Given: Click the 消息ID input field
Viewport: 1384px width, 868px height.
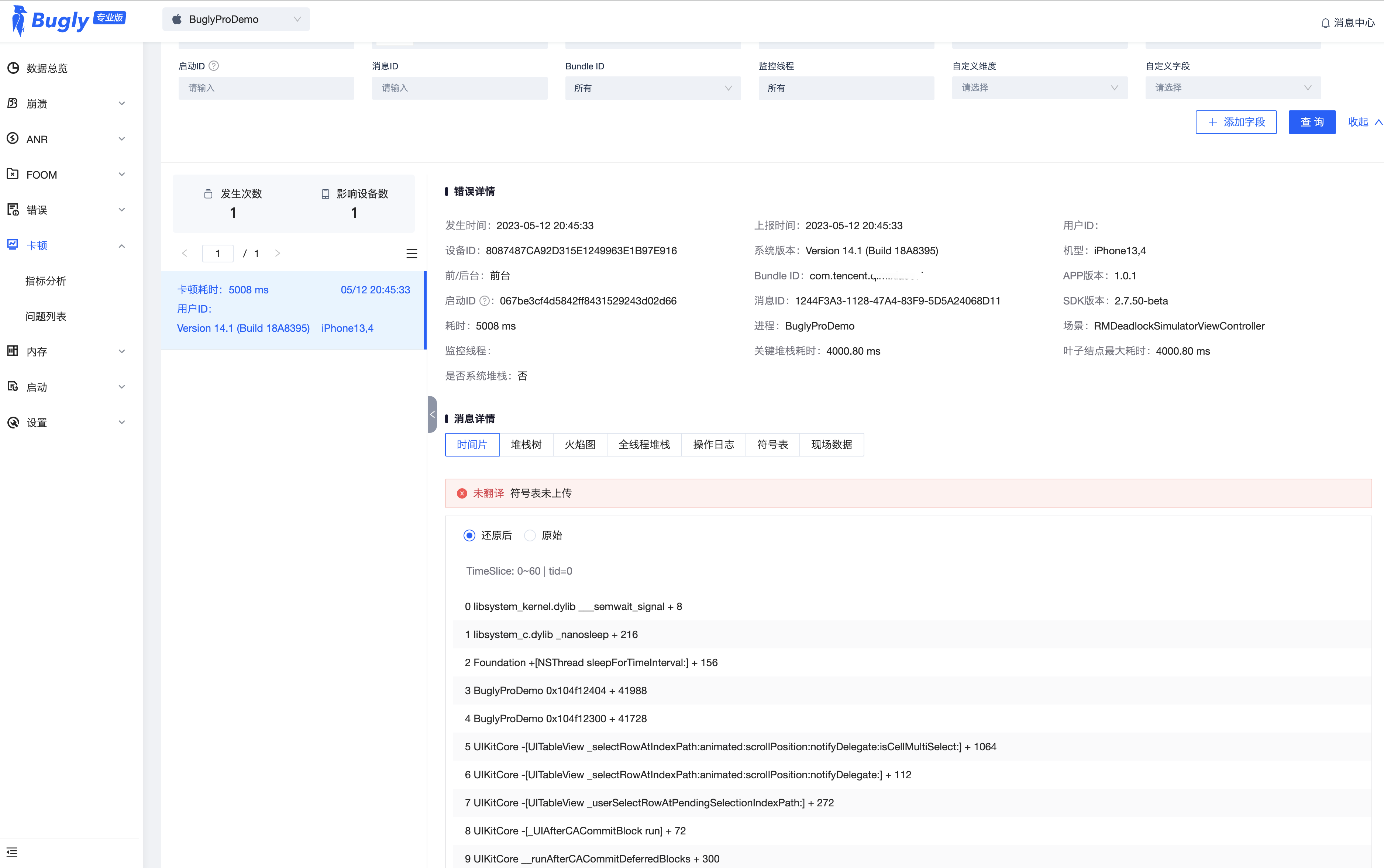Looking at the screenshot, I should click(x=460, y=88).
